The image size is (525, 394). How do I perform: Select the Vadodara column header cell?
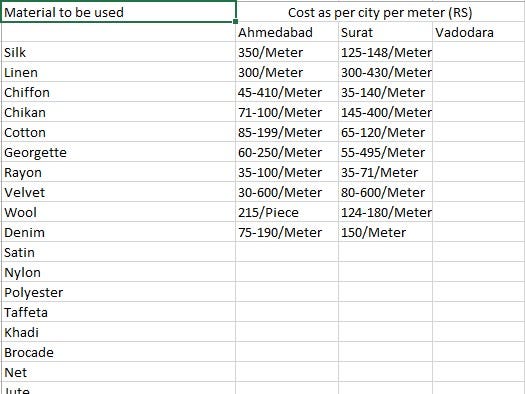479,32
